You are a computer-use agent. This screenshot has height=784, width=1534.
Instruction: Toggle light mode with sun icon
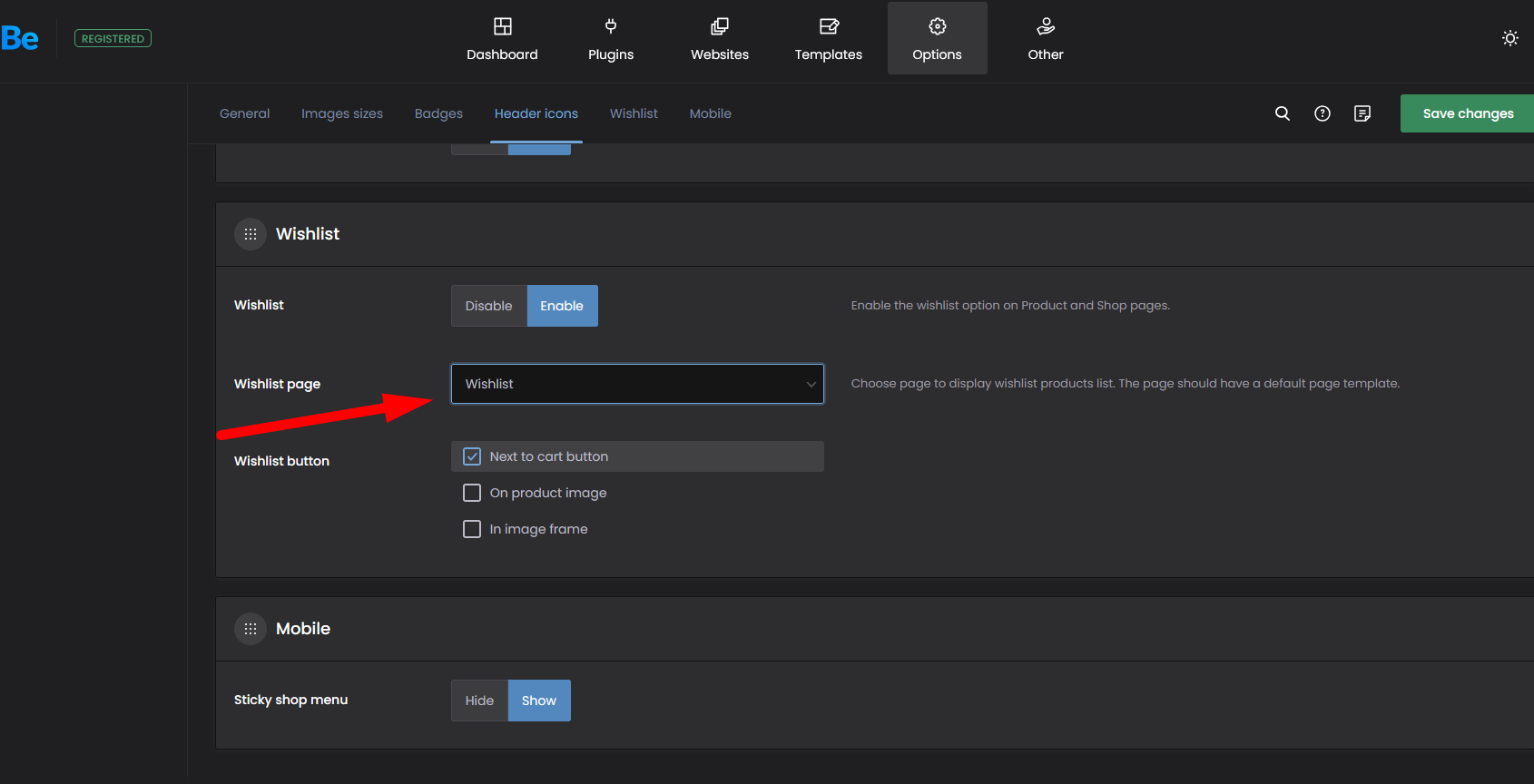(x=1510, y=38)
